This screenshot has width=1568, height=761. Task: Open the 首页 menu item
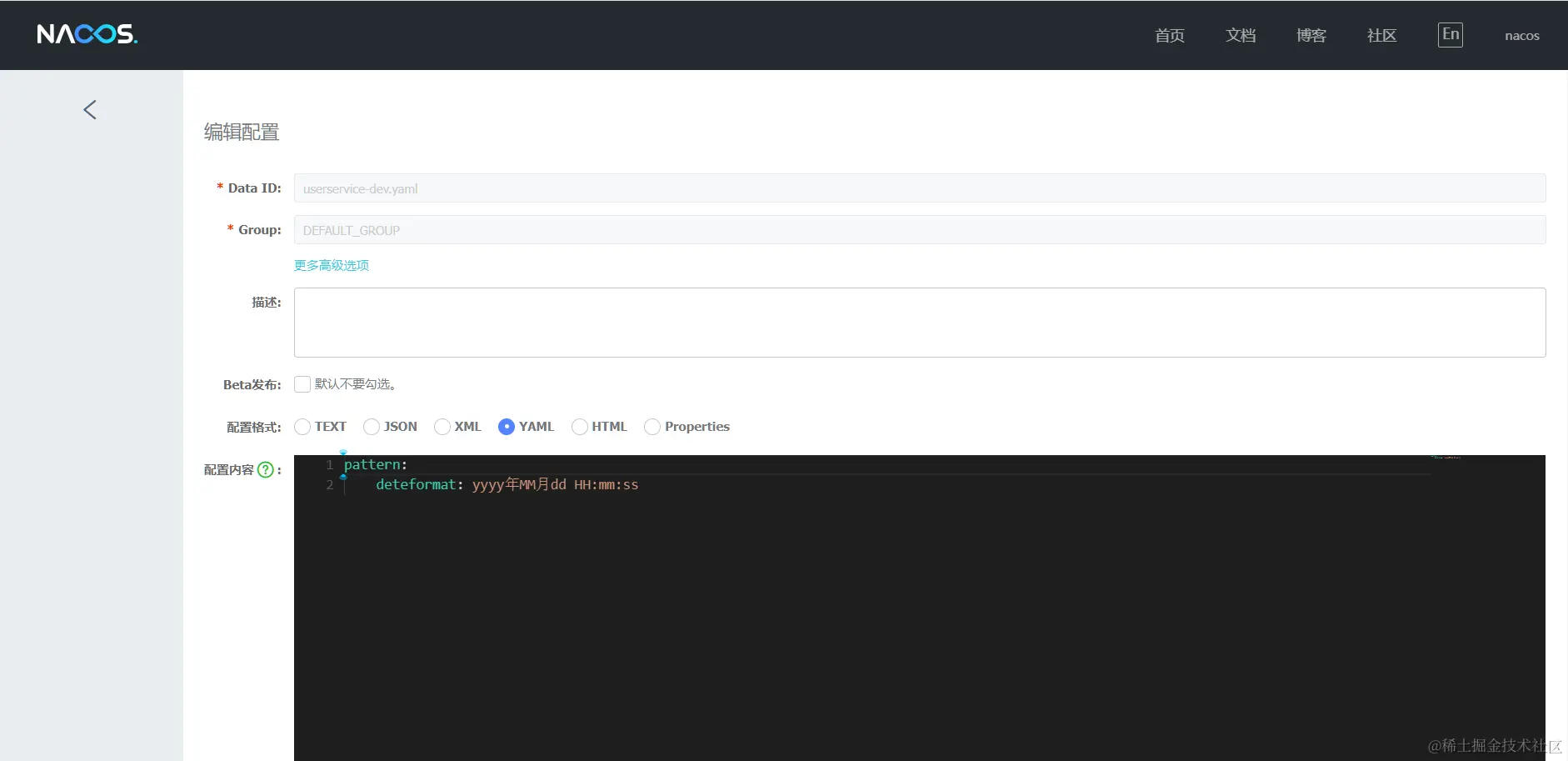[1170, 35]
